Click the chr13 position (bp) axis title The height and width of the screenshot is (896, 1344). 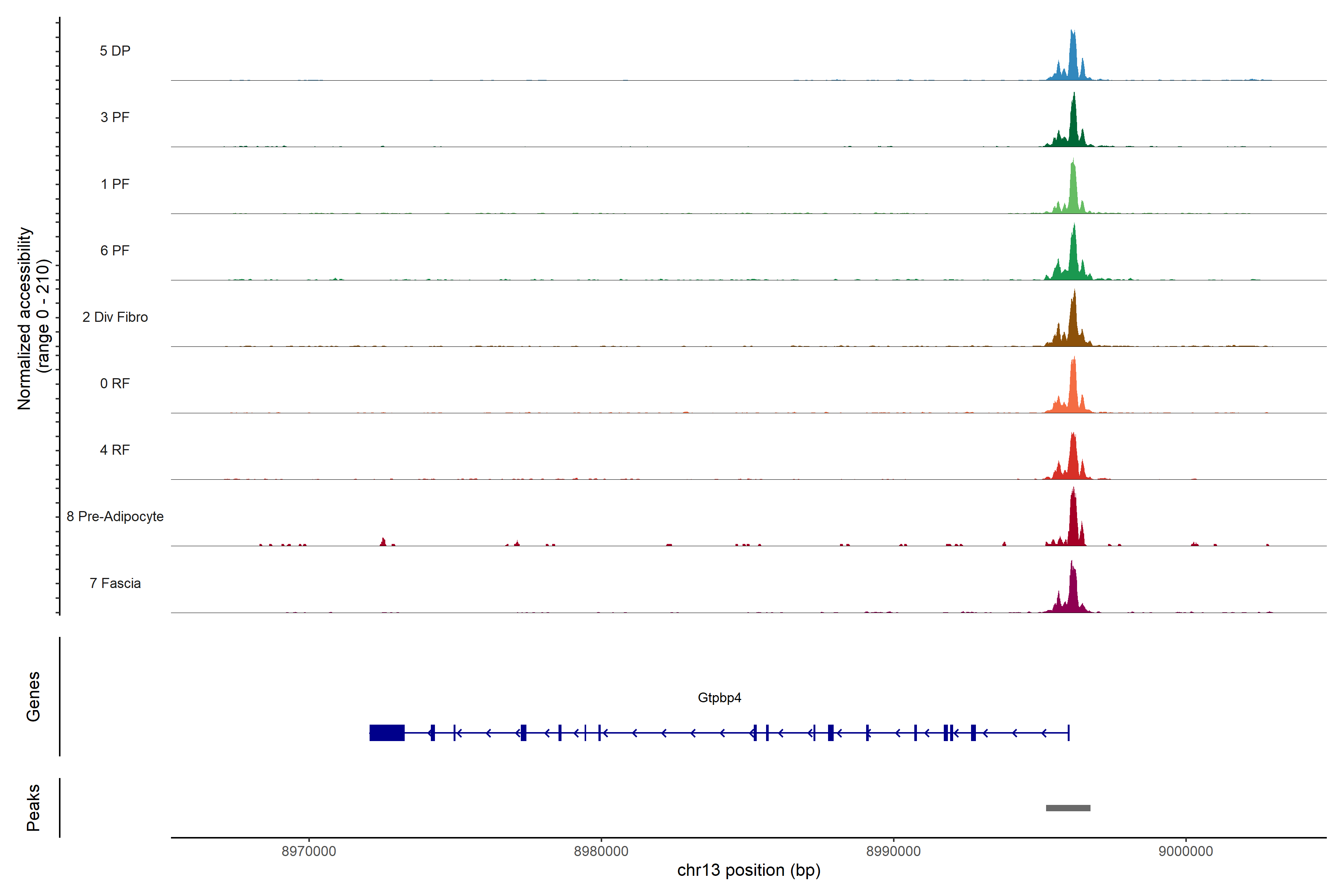(x=749, y=870)
